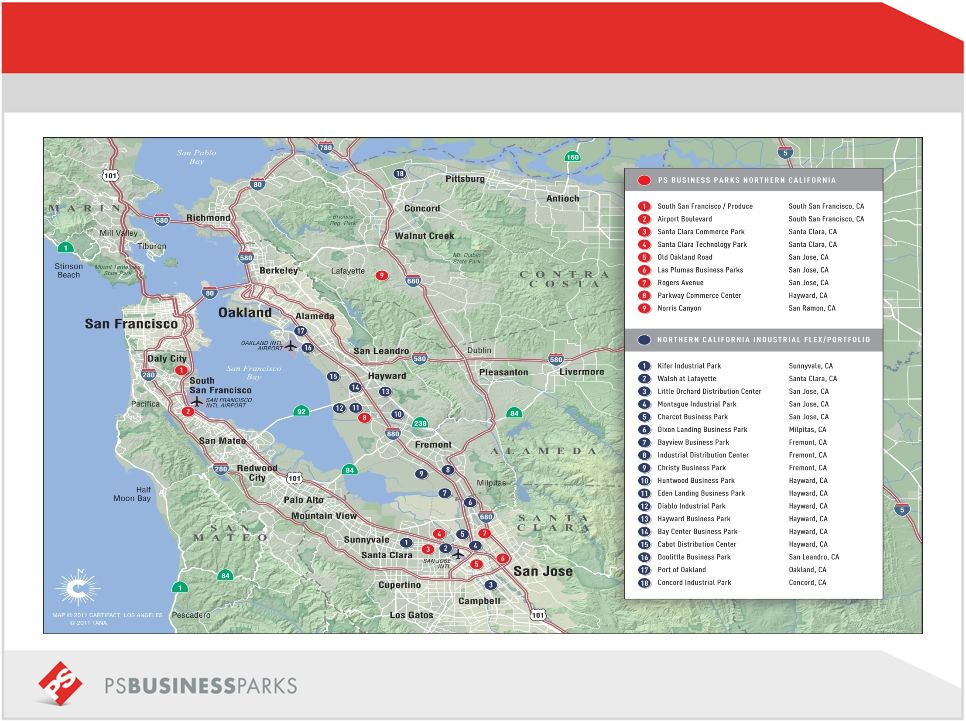Screen dimensions: 966x721
Task: Click the blue oval in Industrial Flex legend header
Action: (x=644, y=340)
